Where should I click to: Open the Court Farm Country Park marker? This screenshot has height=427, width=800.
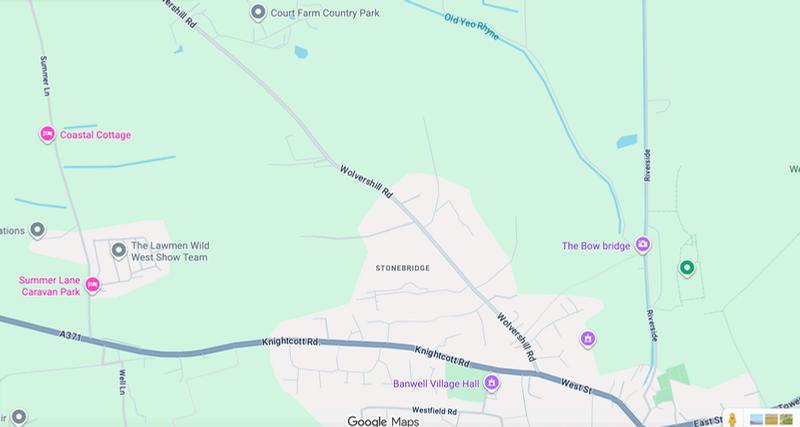coord(258,12)
